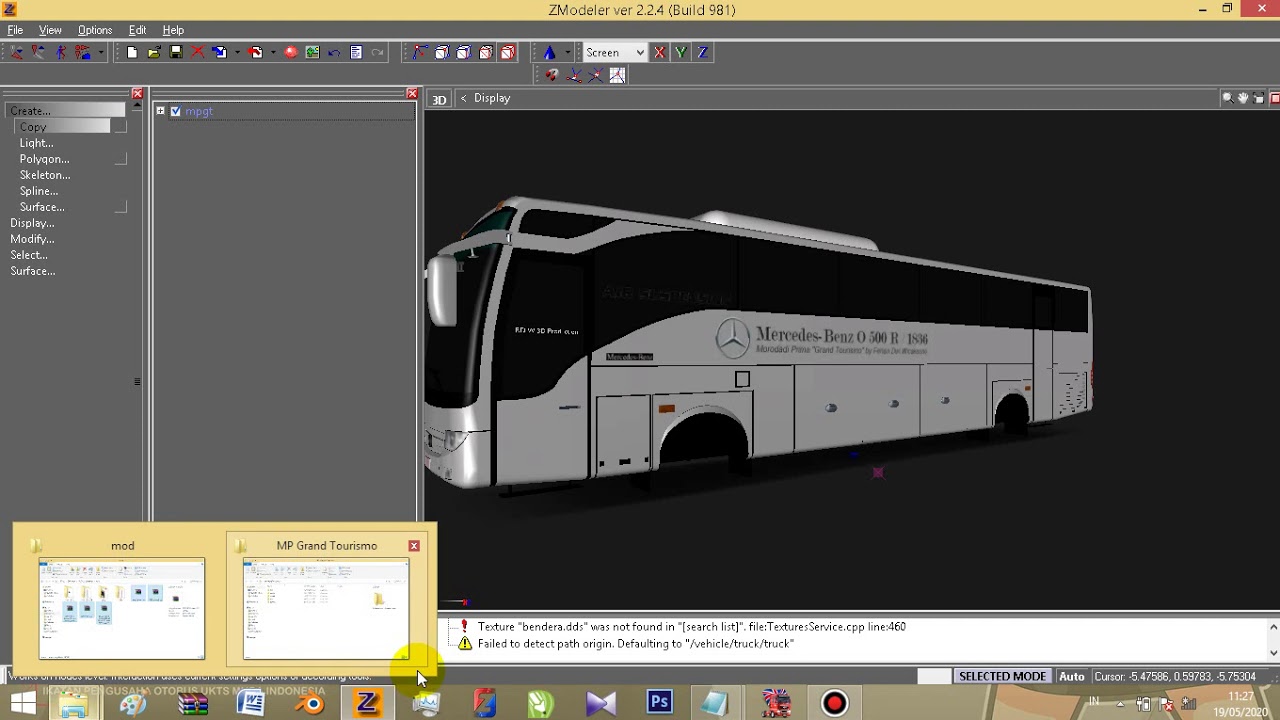
Task: Toggle checkbox beside Copy command
Action: 120,127
